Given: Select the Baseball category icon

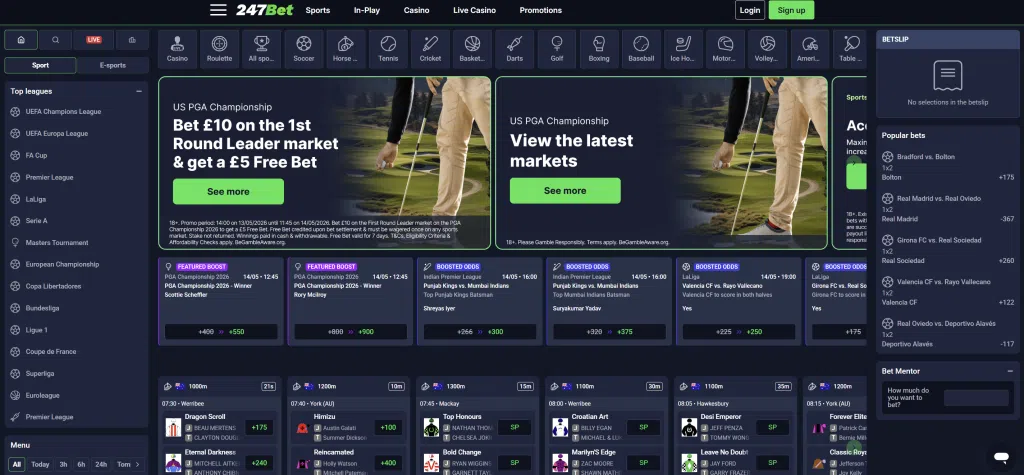Looking at the screenshot, I should click(x=641, y=49).
